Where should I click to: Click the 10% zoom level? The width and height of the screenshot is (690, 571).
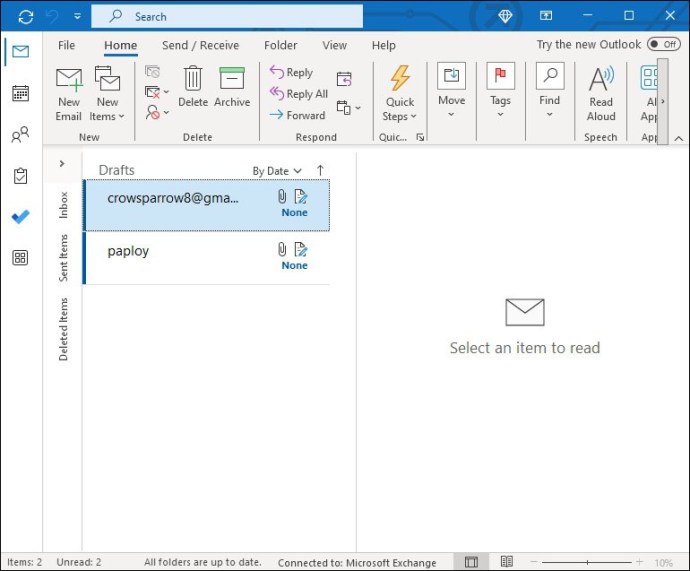point(664,563)
